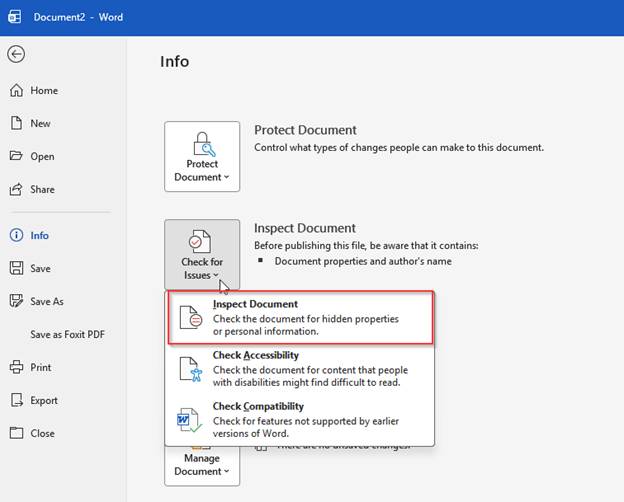Click the Check Accessibility person icon

click(x=191, y=369)
